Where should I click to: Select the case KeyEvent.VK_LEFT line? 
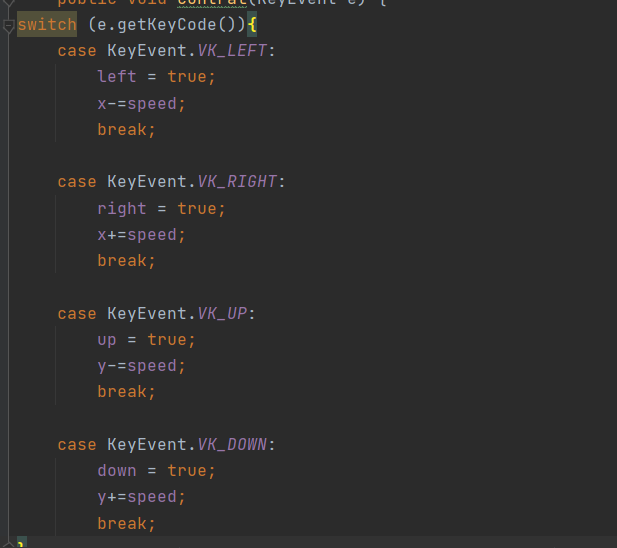166,51
